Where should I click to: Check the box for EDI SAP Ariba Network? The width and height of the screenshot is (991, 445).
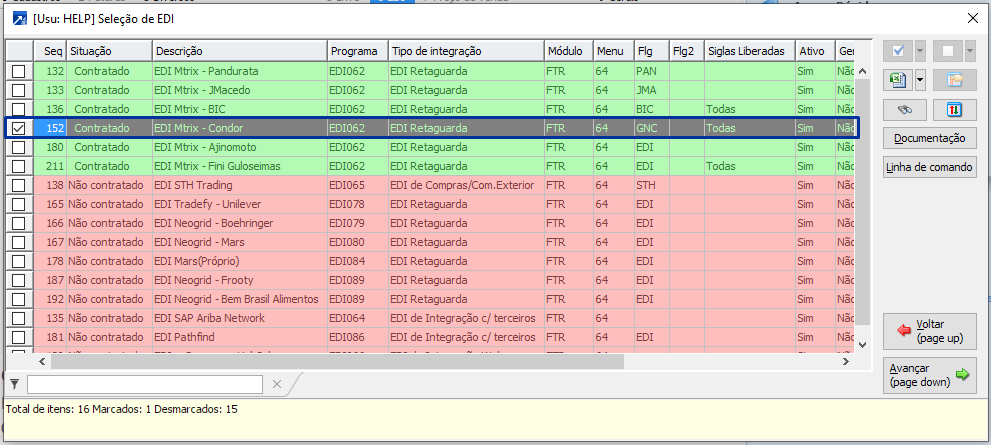click(x=19, y=318)
